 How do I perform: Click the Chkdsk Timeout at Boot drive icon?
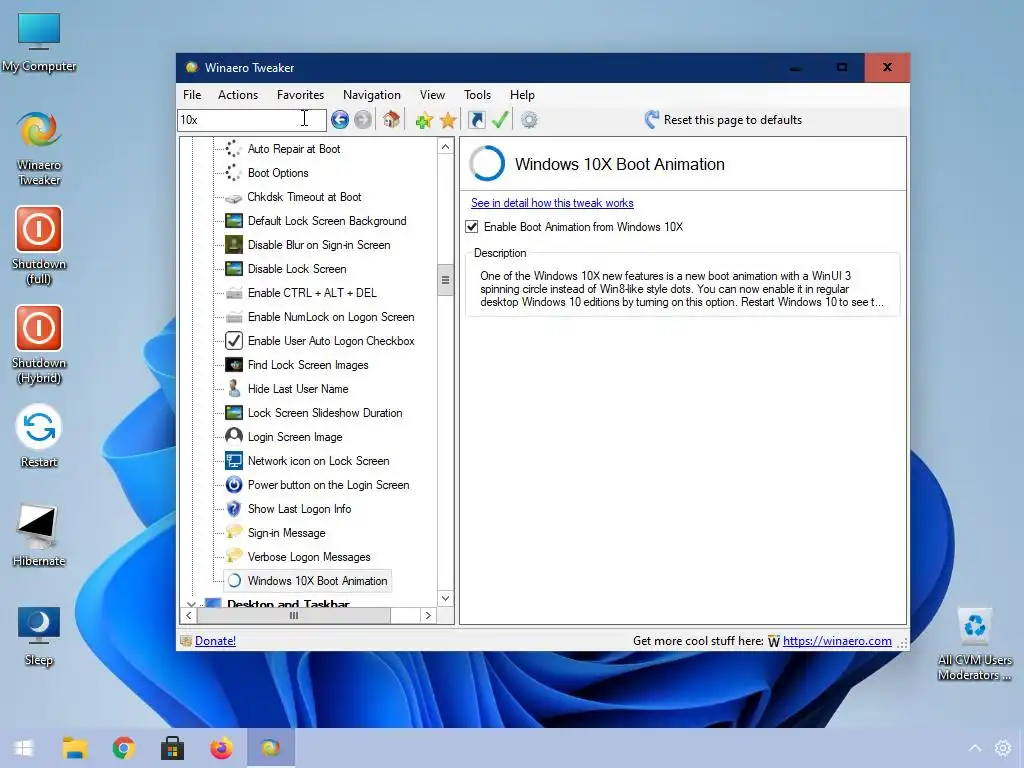(233, 197)
